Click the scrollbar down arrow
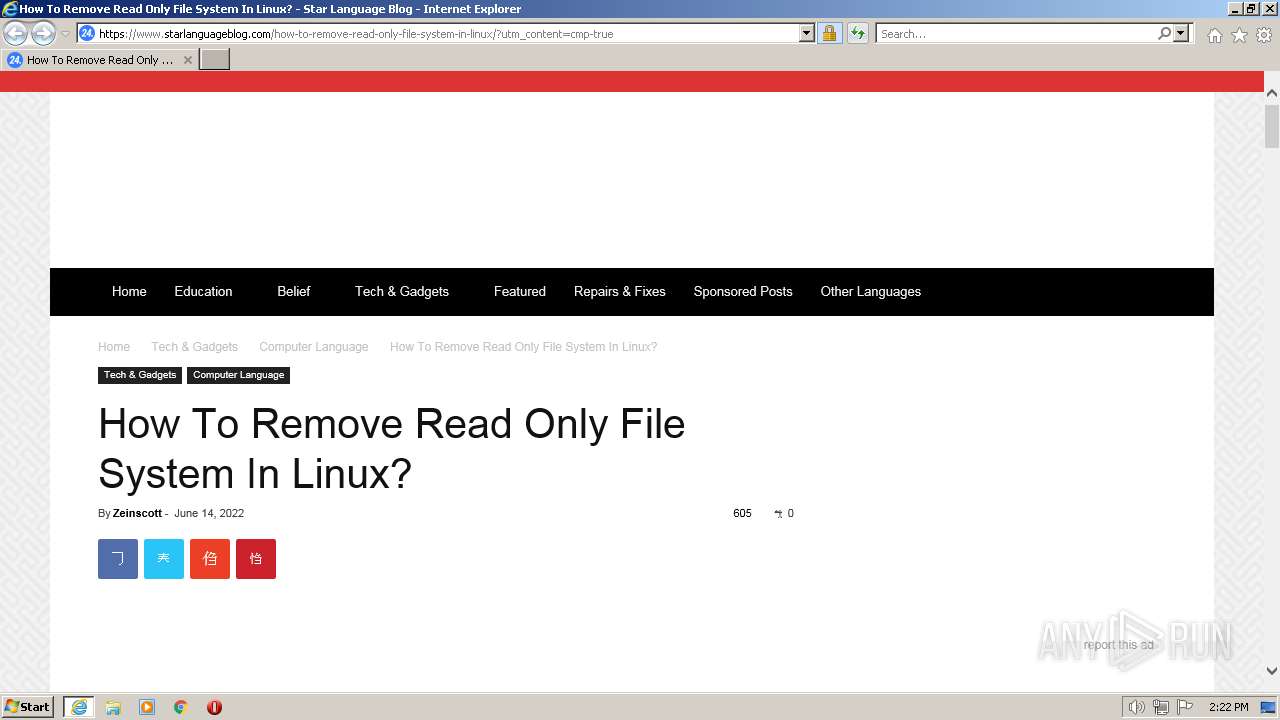This screenshot has height=720, width=1280. [1272, 671]
